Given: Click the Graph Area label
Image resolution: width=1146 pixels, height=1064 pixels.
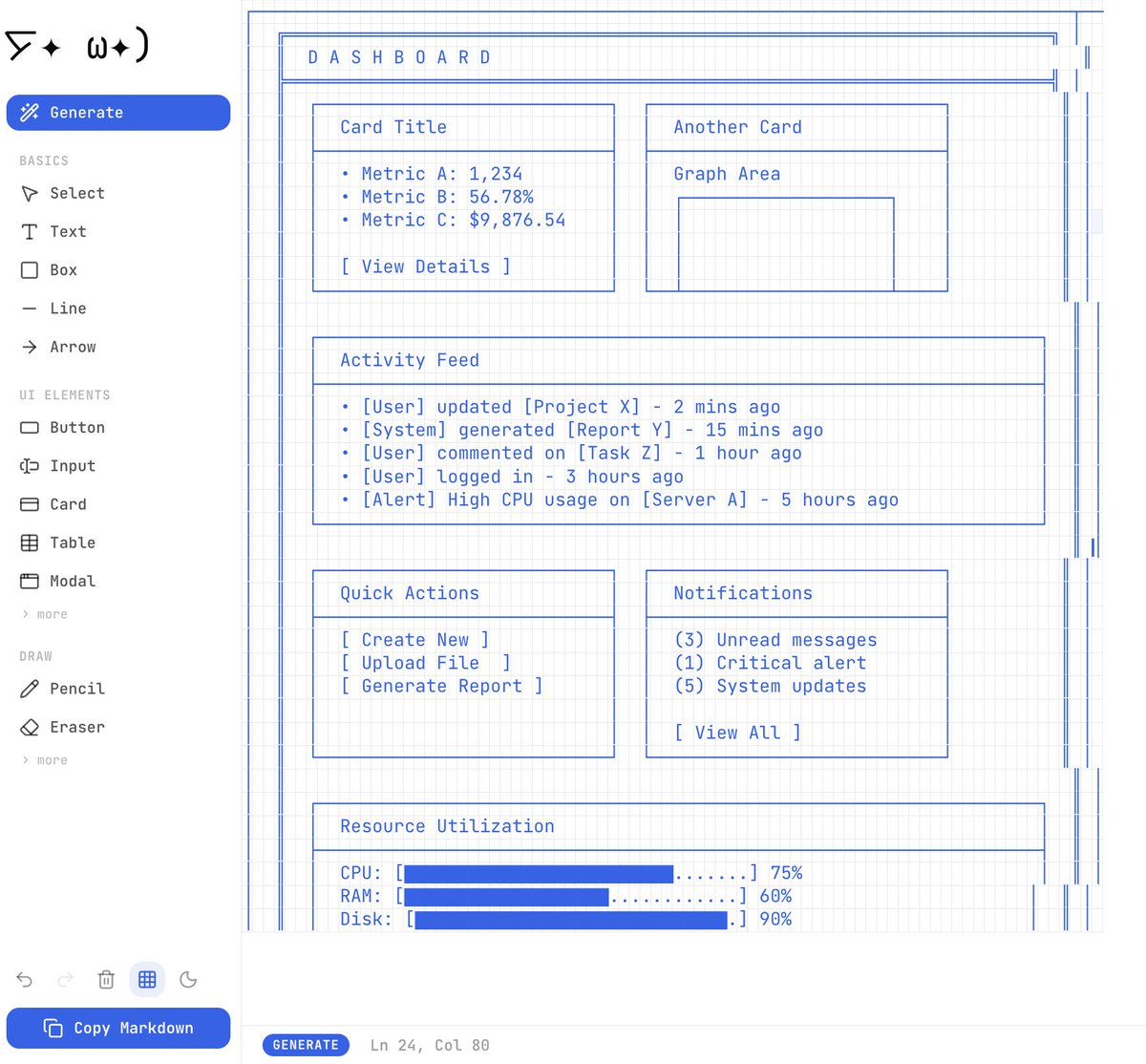Looking at the screenshot, I should coord(727,174).
